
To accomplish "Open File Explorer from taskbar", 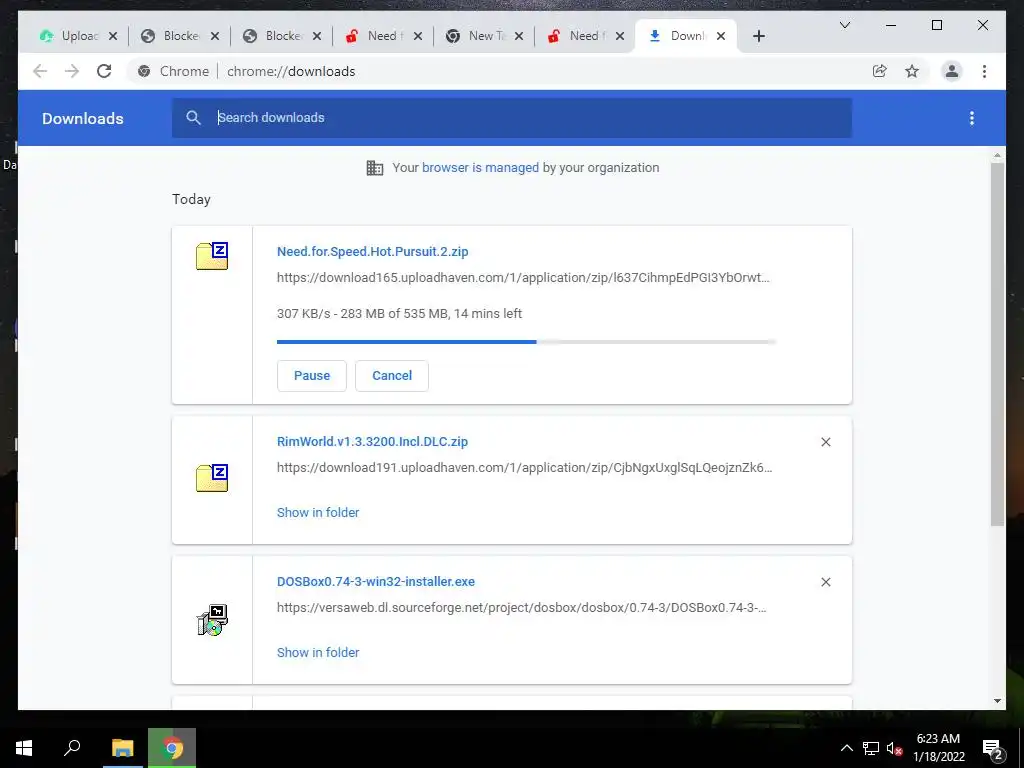I will [x=122, y=748].
